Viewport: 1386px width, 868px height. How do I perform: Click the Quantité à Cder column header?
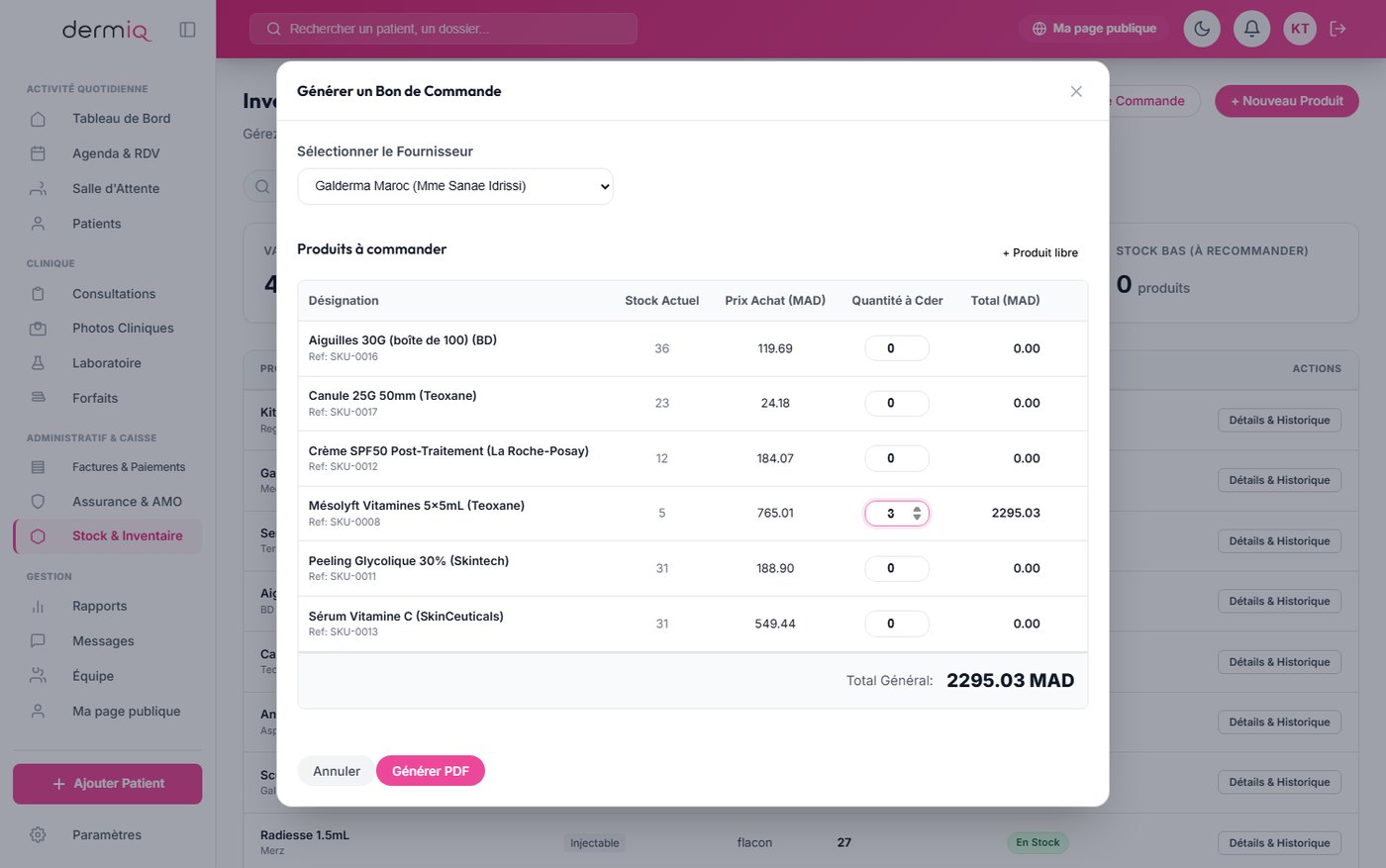click(x=897, y=301)
